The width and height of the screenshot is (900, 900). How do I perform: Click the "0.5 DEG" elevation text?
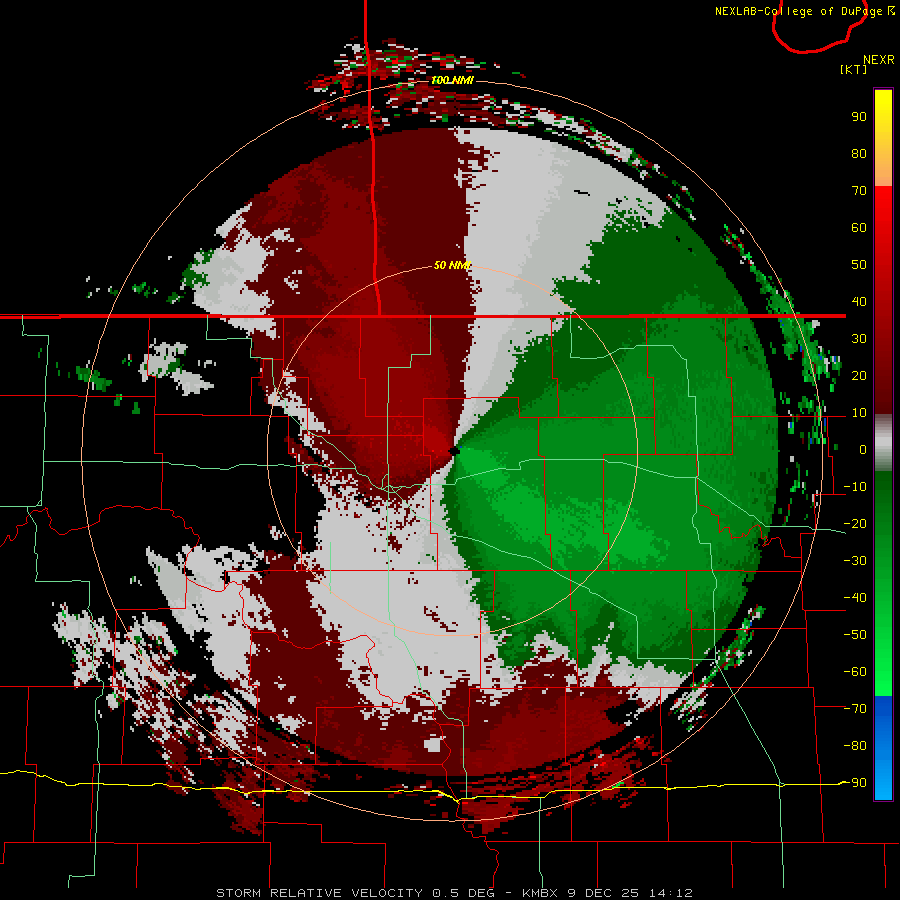[x=463, y=893]
